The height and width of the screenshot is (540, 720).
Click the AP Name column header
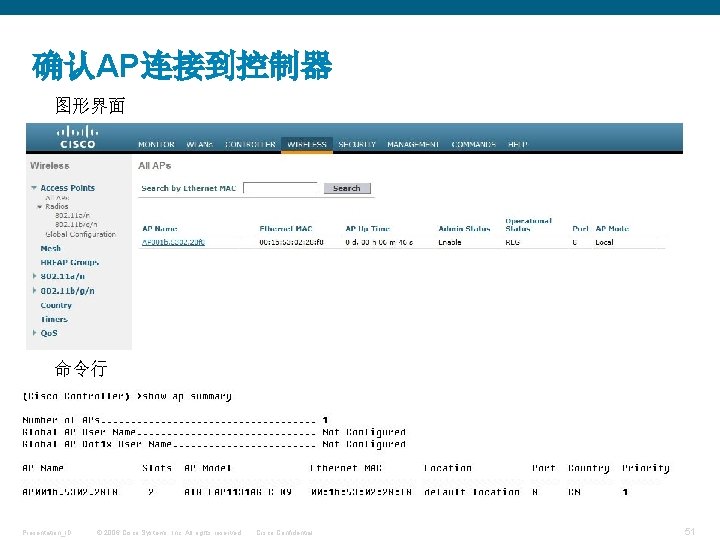tap(160, 229)
